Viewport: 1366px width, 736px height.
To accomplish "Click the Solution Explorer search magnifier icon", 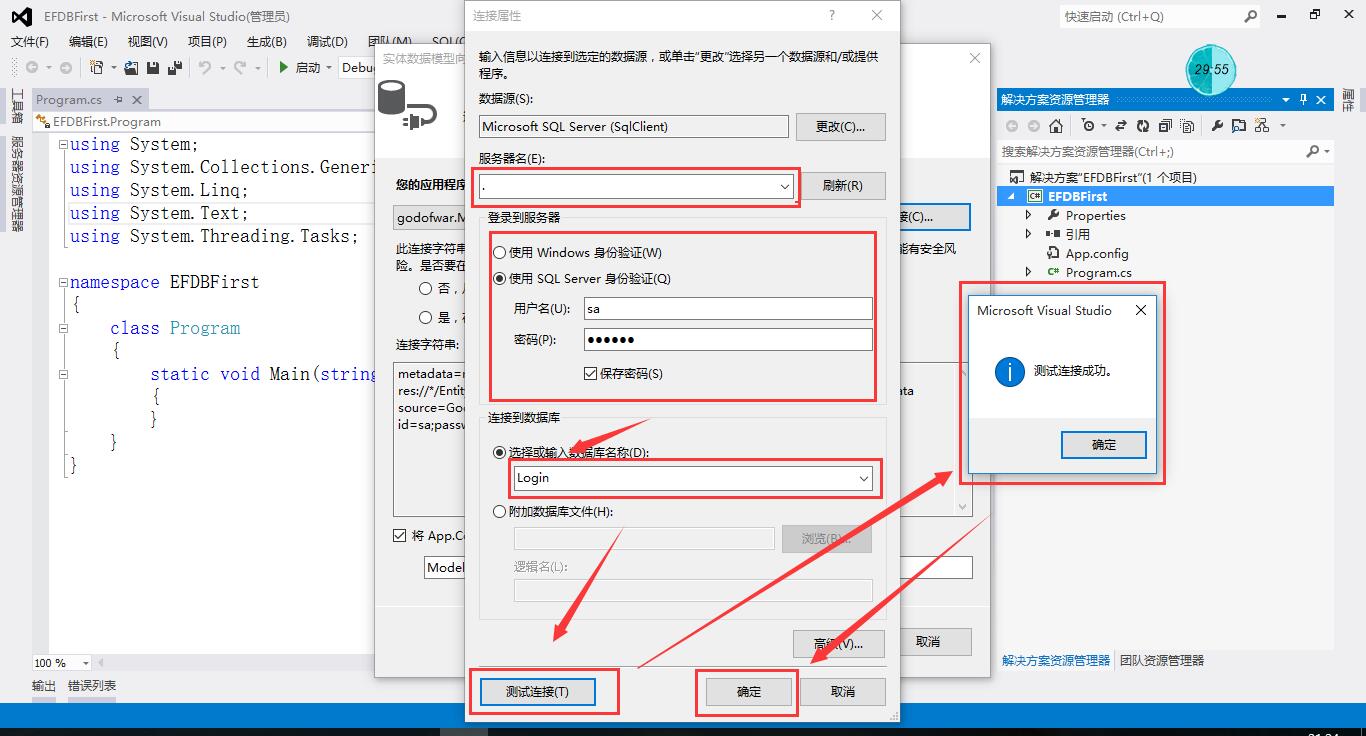I will click(1313, 151).
